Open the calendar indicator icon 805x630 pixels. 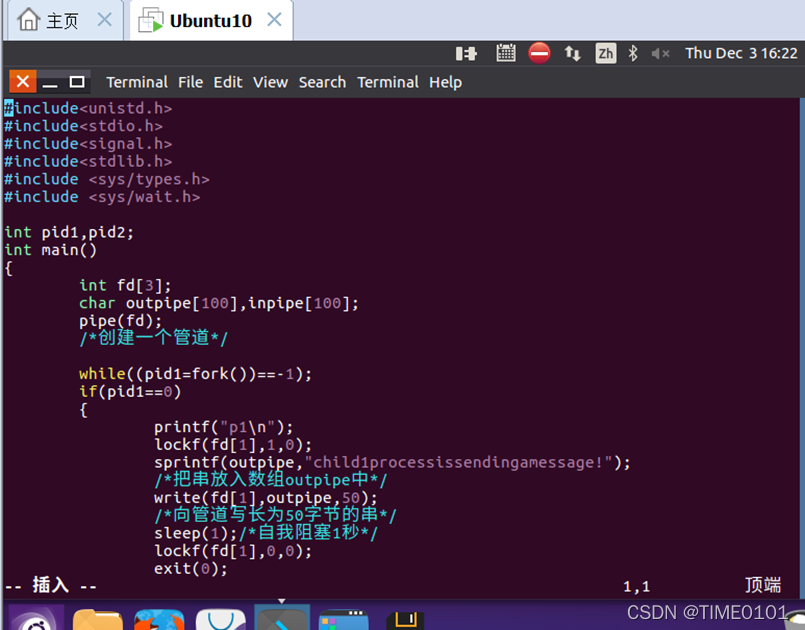point(506,53)
